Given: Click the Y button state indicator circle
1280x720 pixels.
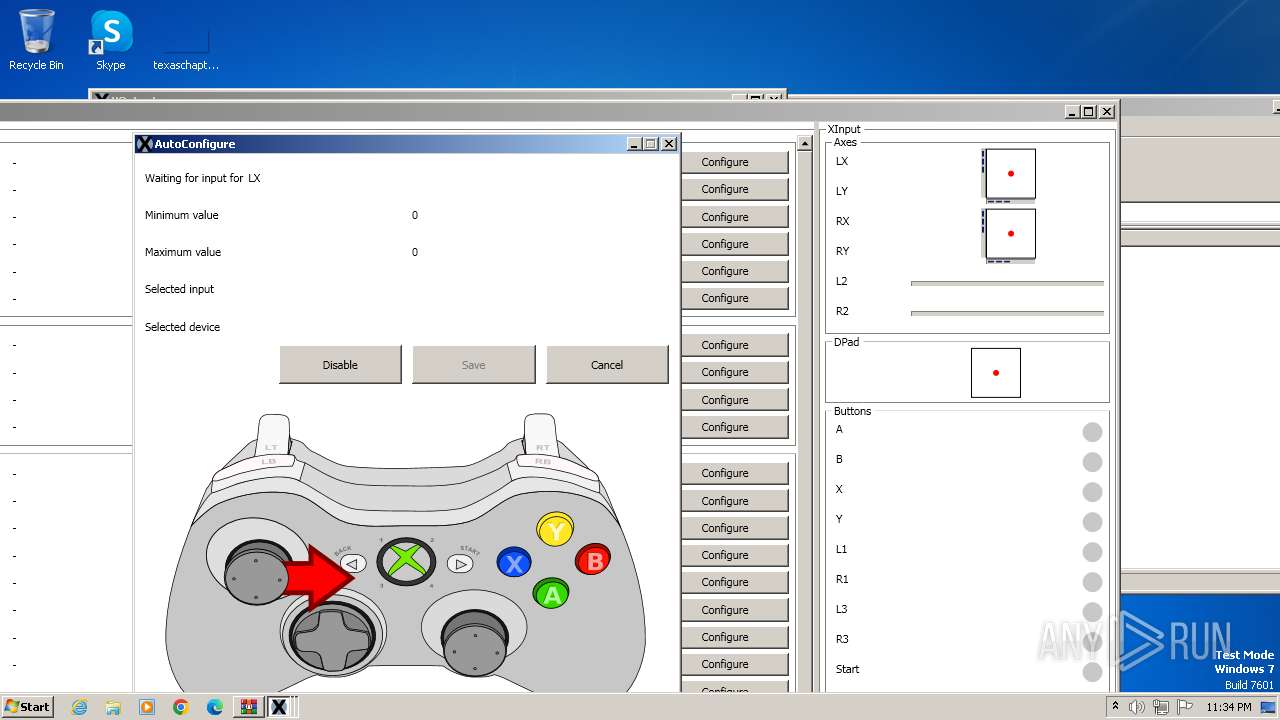Looking at the screenshot, I should pos(1092,522).
